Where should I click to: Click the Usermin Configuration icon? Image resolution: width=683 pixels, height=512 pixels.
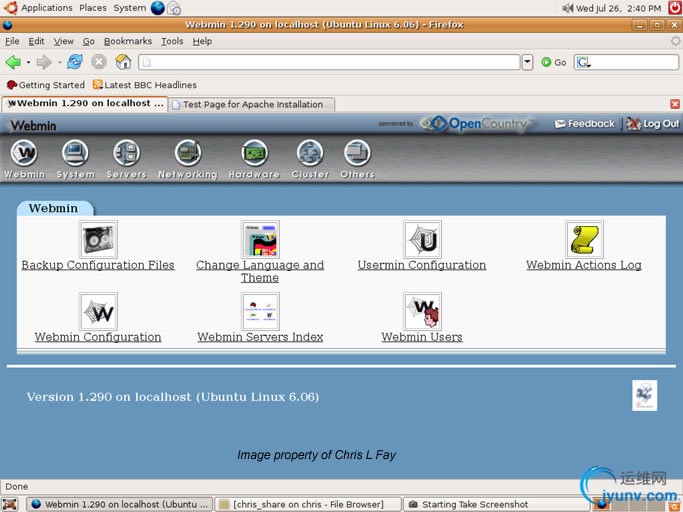click(x=423, y=239)
